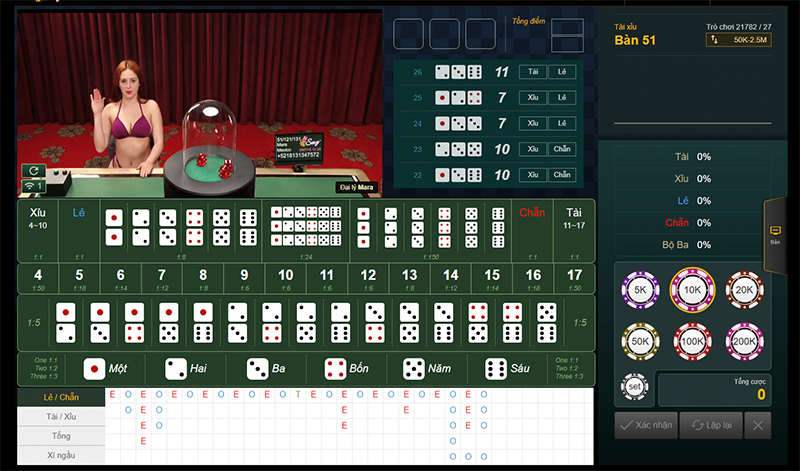Place bet on Tài 11~17
Viewport: 800px width, 471px height.
(574, 231)
